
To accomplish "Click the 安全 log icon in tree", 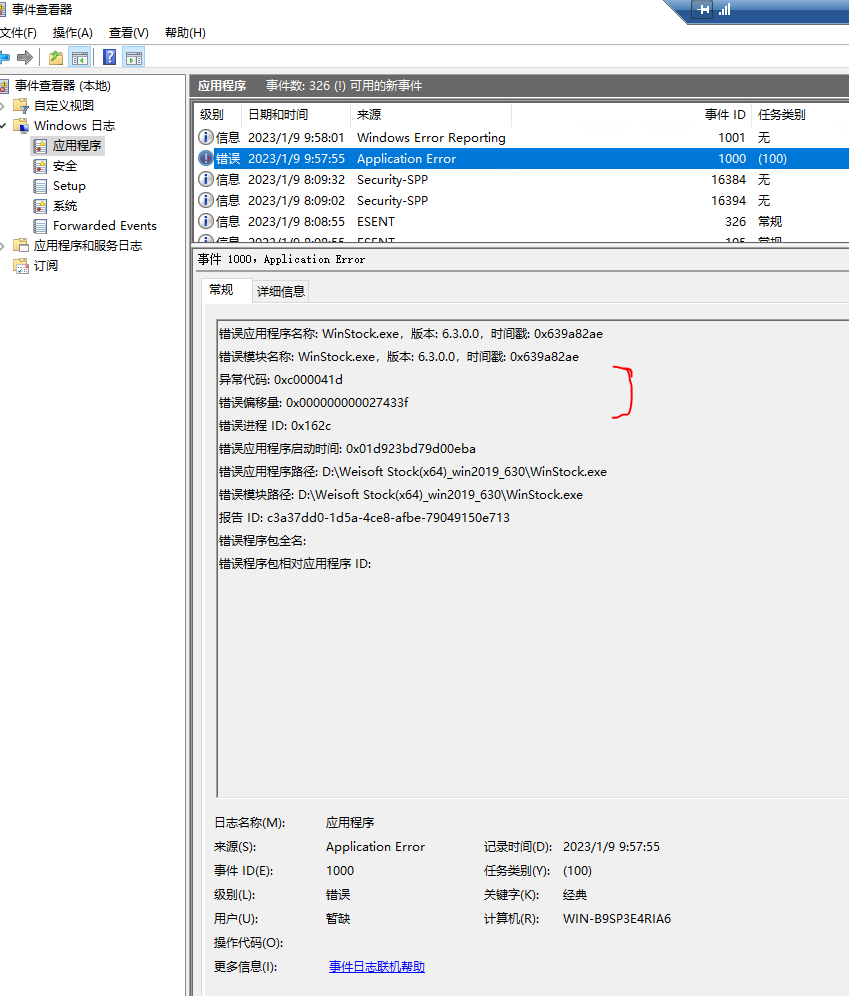I will click(x=40, y=166).
